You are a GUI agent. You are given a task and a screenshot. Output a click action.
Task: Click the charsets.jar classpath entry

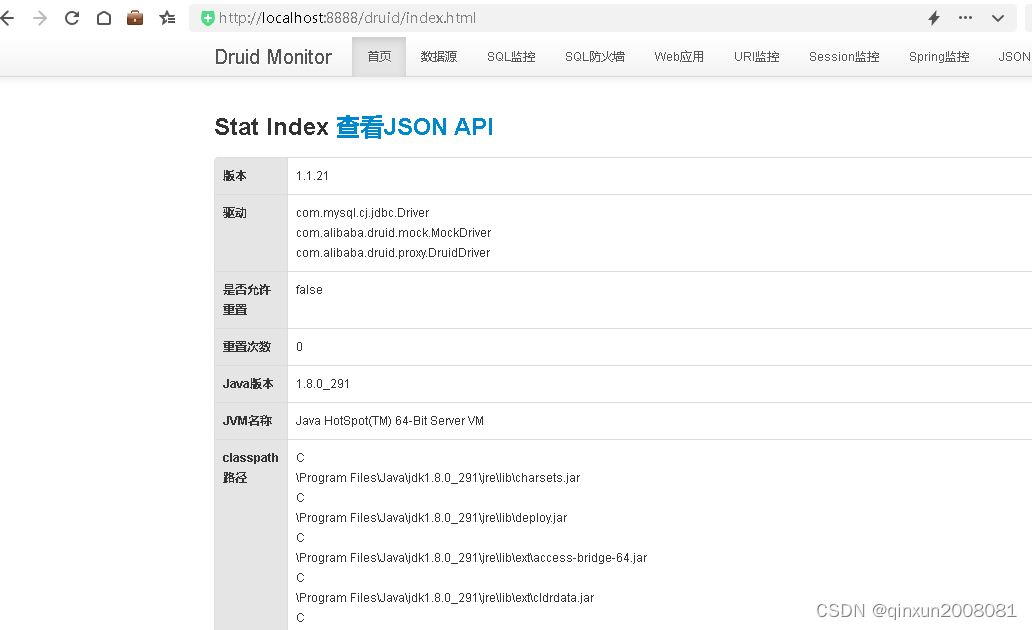pyautogui.click(x=438, y=478)
